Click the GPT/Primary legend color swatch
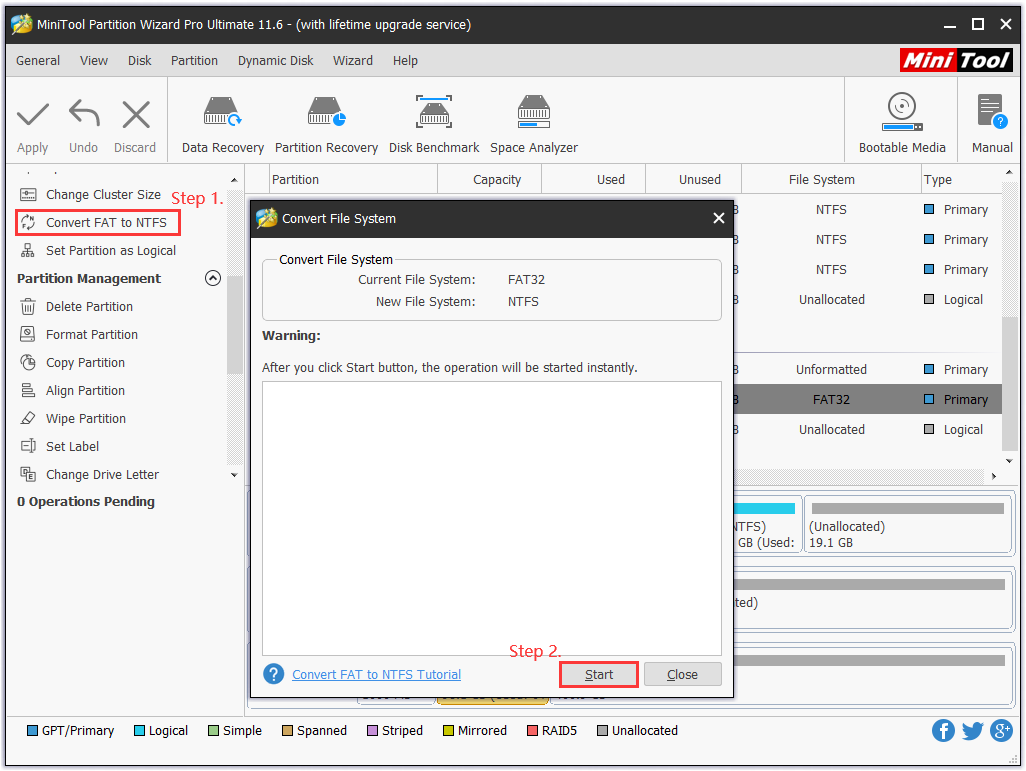Image resolution: width=1026 pixels, height=771 pixels. click(x=32, y=730)
